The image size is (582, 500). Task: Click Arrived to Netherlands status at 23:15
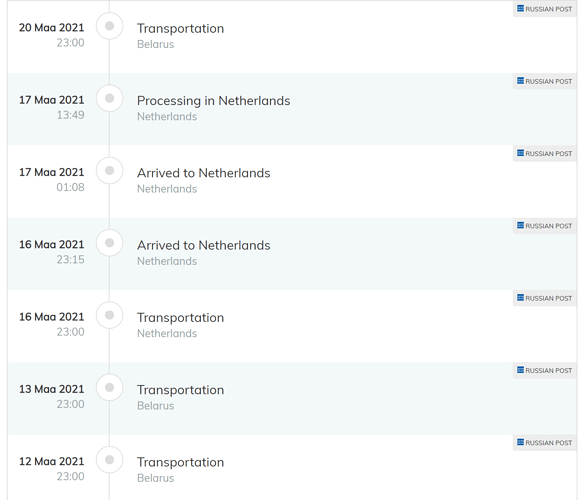coord(204,245)
